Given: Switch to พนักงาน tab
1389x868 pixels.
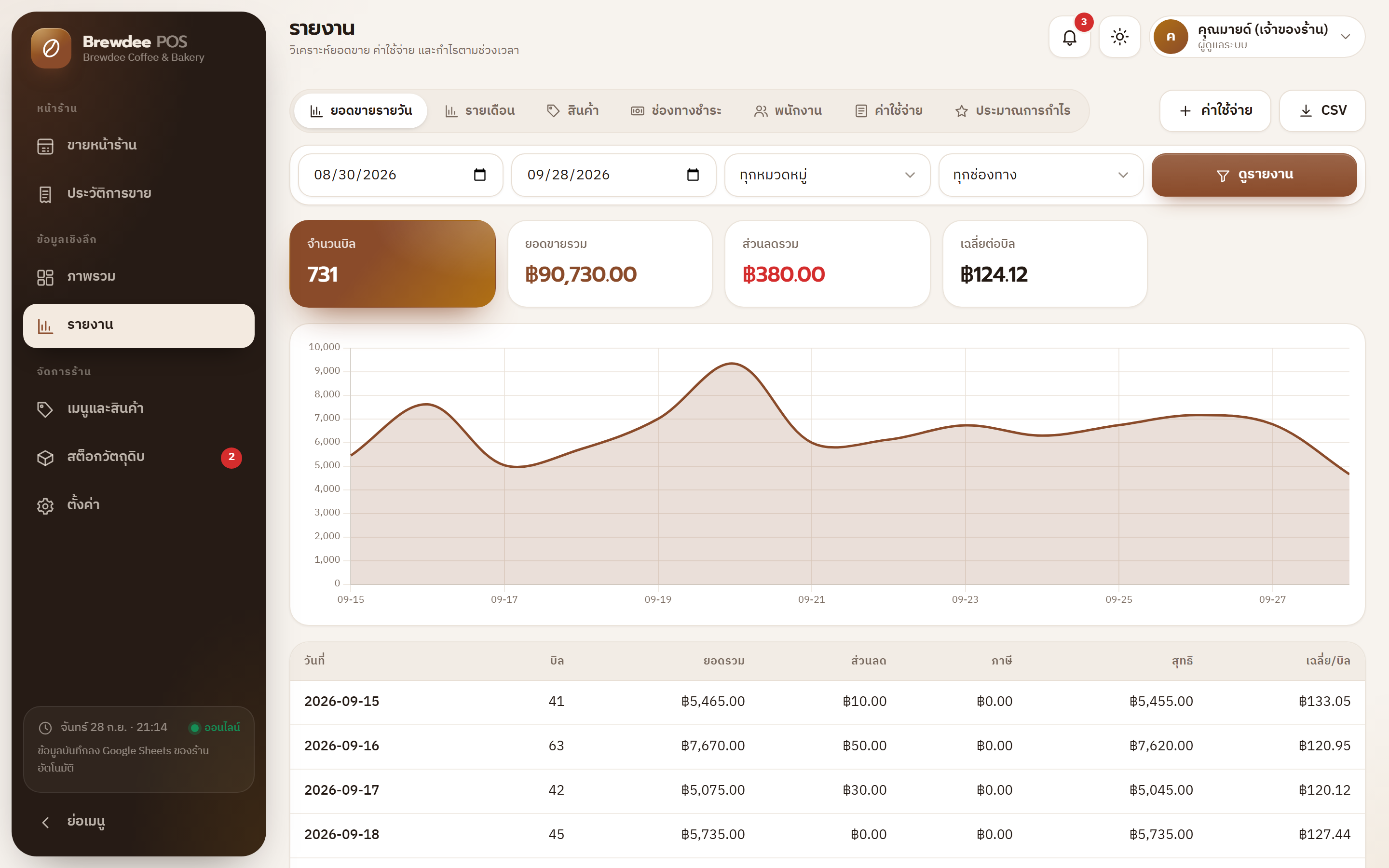Looking at the screenshot, I should tap(788, 111).
